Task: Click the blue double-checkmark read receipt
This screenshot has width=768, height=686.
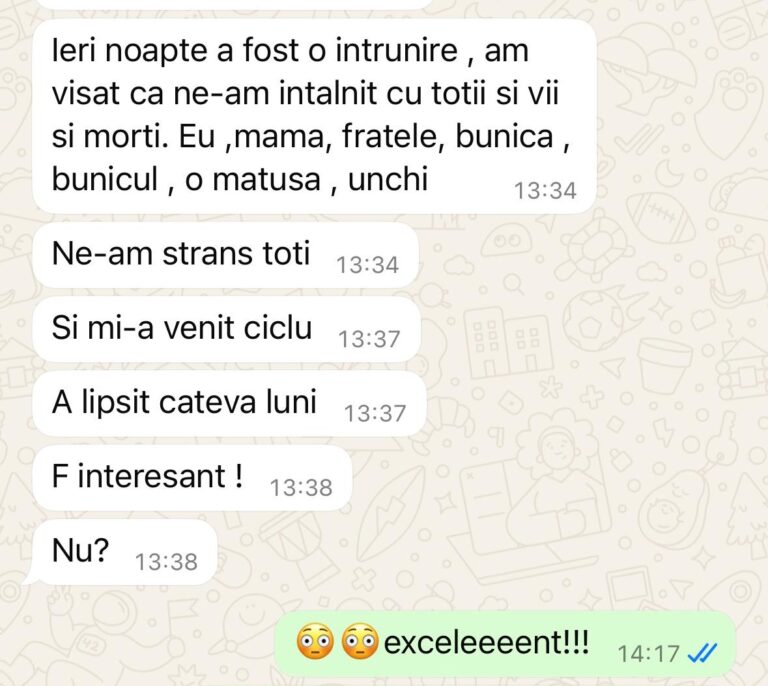Action: point(702,653)
